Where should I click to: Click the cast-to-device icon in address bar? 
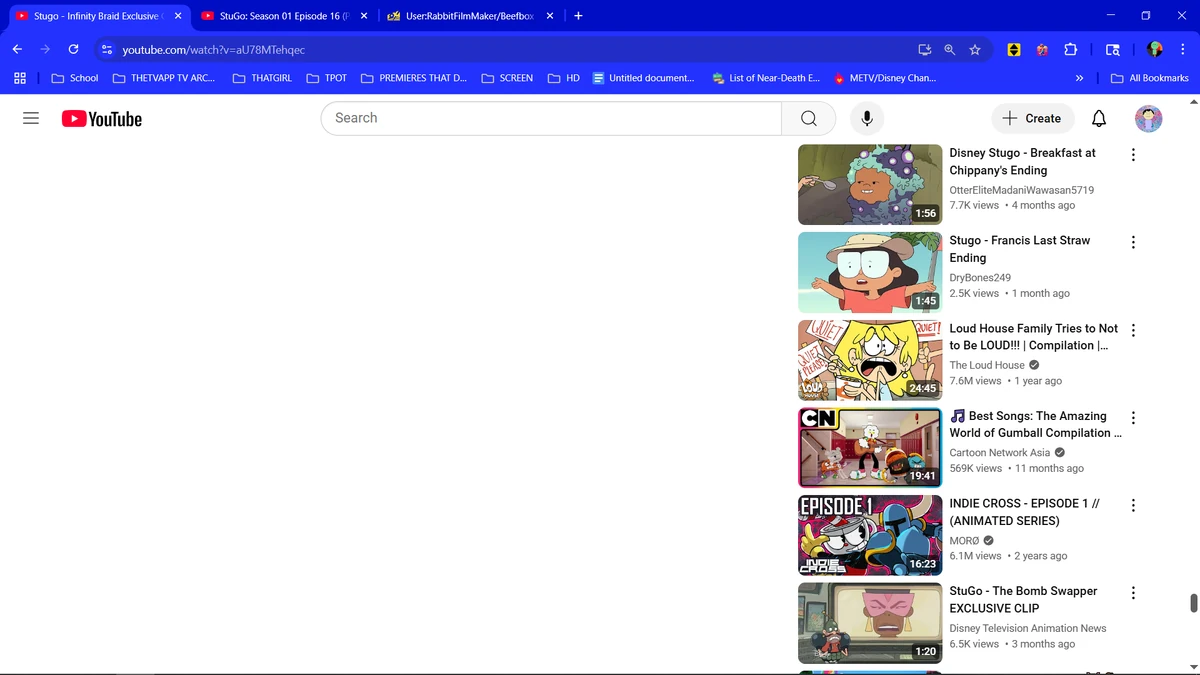(924, 49)
